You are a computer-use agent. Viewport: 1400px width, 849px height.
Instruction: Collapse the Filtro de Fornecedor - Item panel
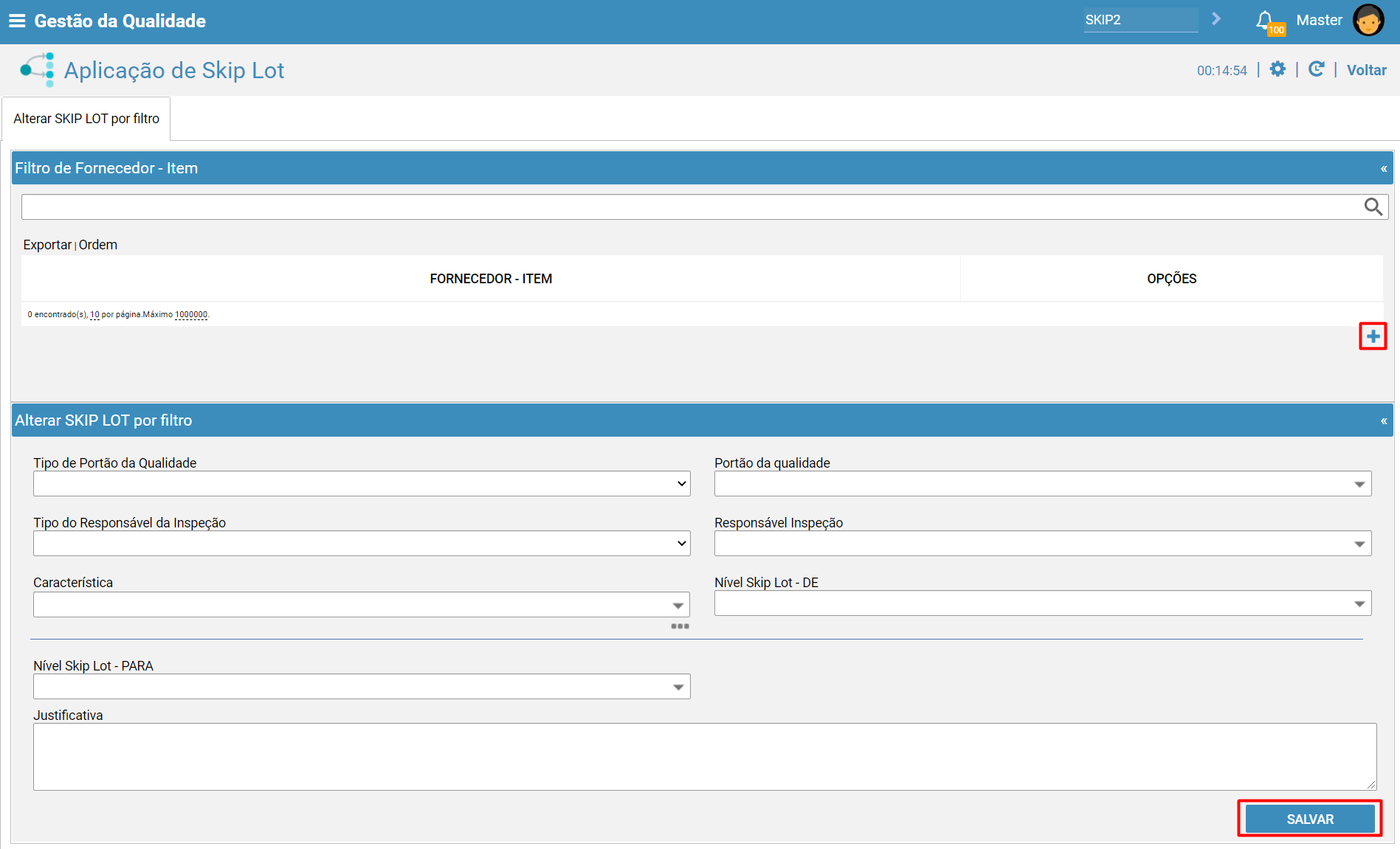[x=1384, y=169]
